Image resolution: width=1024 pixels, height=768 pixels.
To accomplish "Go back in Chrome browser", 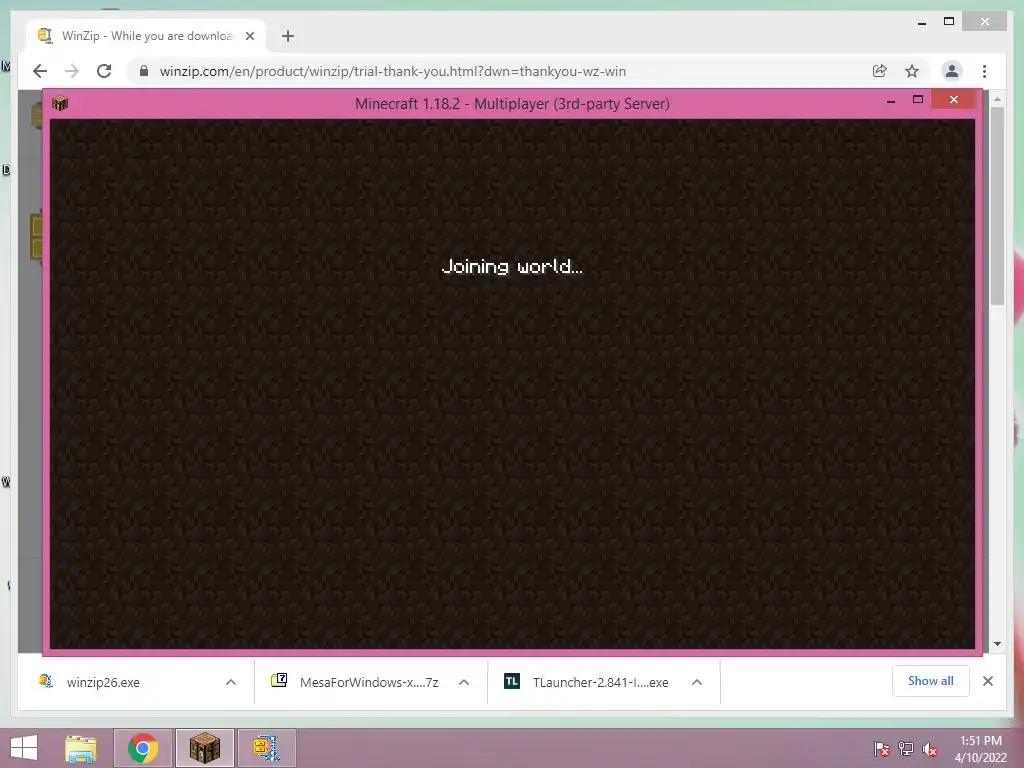I will point(40,71).
